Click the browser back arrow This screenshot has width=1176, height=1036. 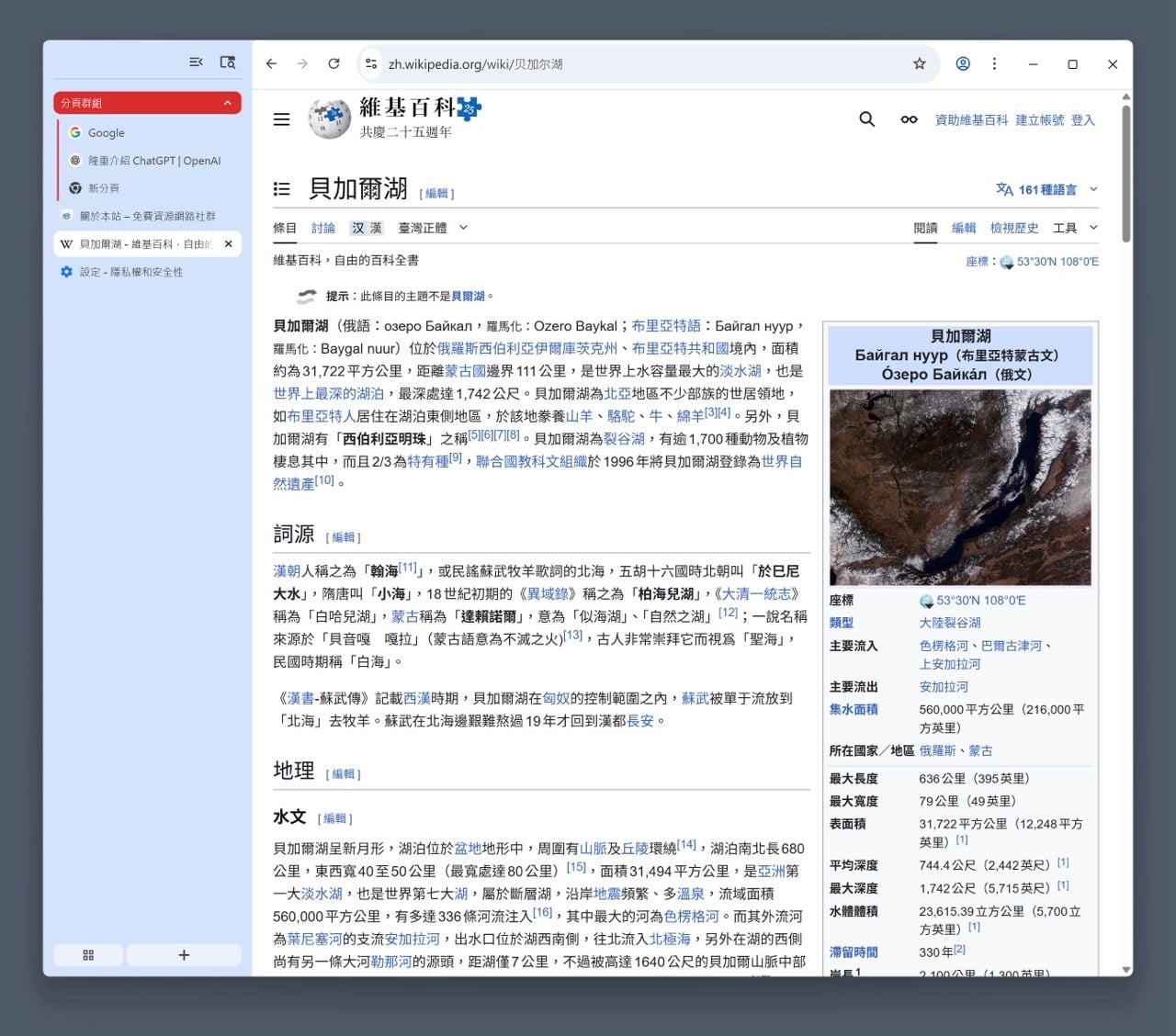click(271, 63)
